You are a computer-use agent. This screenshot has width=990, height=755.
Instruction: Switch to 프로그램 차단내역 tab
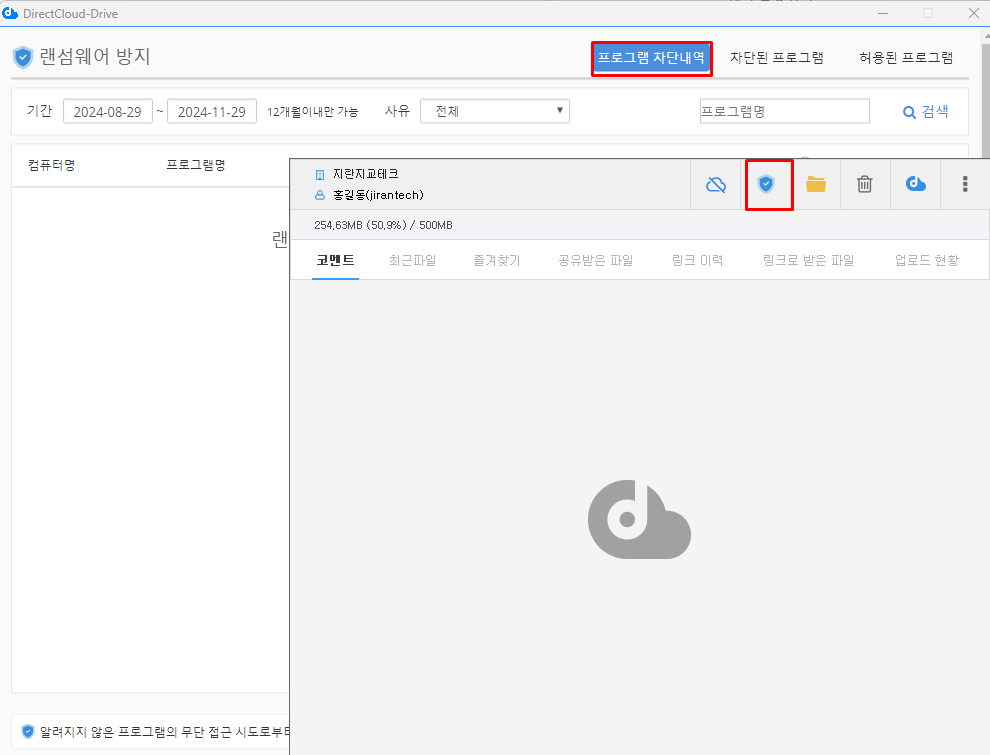point(651,58)
